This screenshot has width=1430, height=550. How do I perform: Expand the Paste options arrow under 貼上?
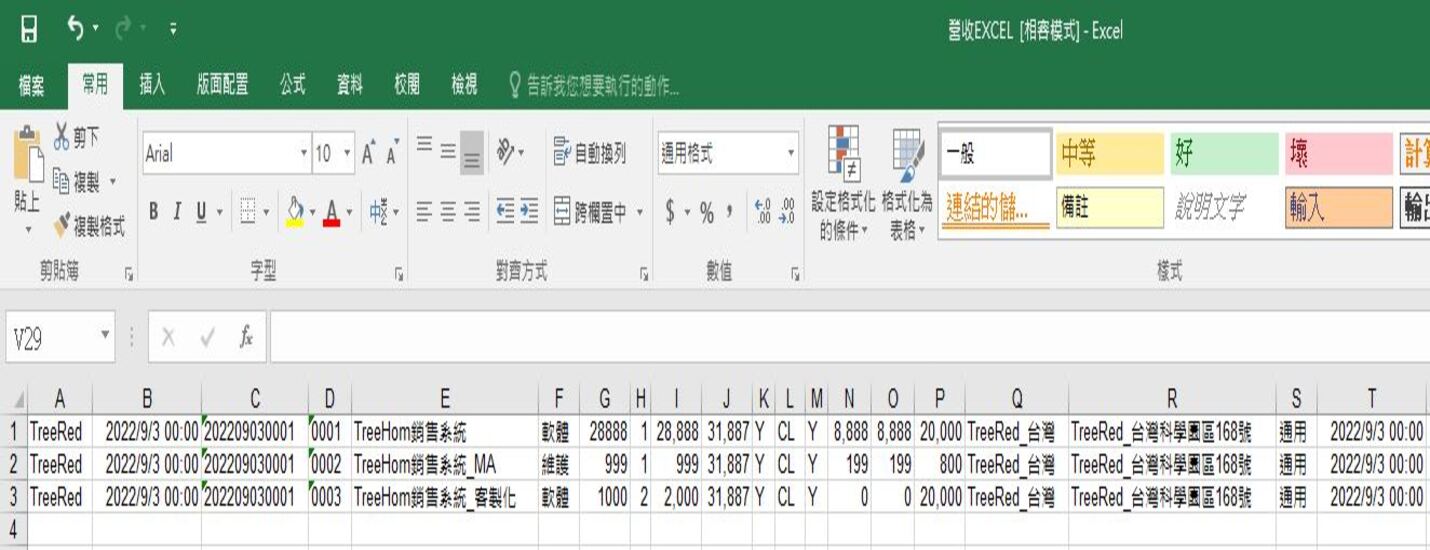27,229
